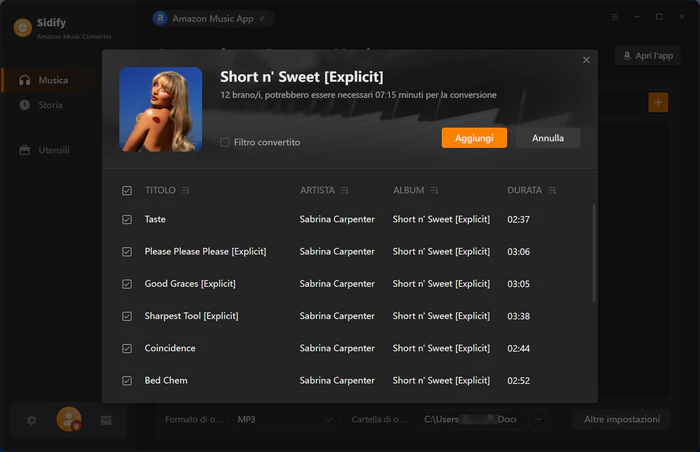
Task: Click the Sidify logo icon
Action: point(23,28)
